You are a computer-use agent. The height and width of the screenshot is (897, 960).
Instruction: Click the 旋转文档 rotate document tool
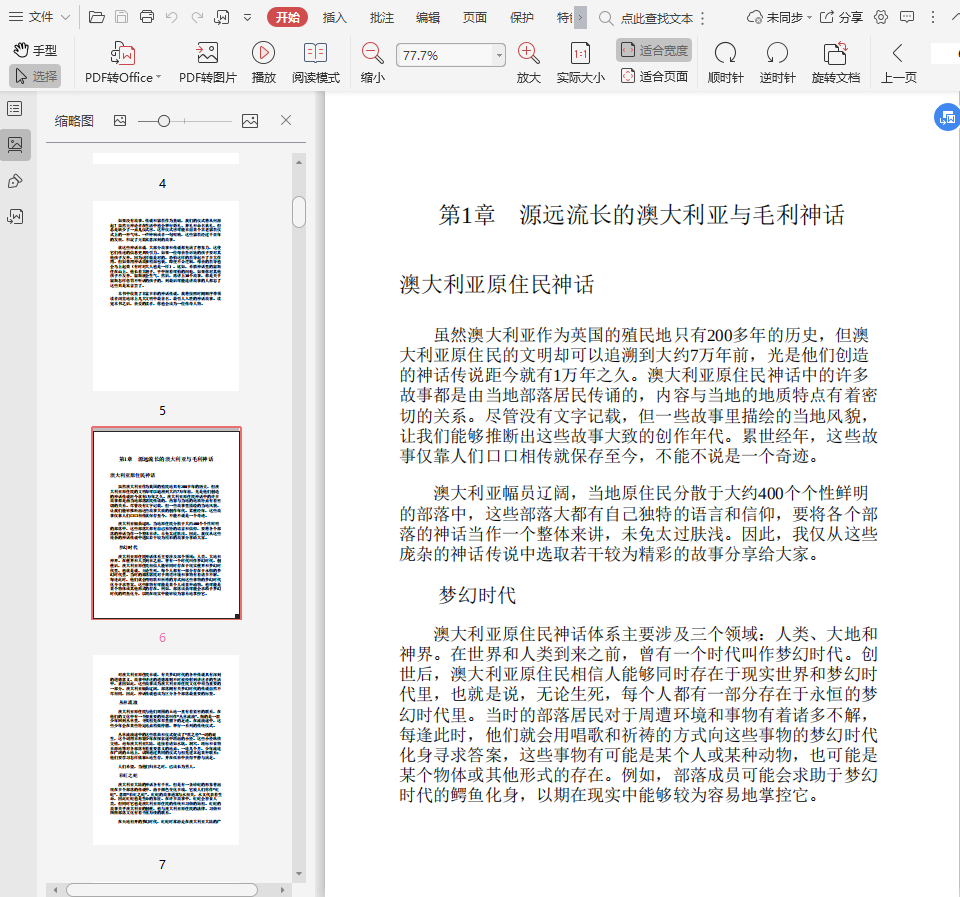click(836, 62)
